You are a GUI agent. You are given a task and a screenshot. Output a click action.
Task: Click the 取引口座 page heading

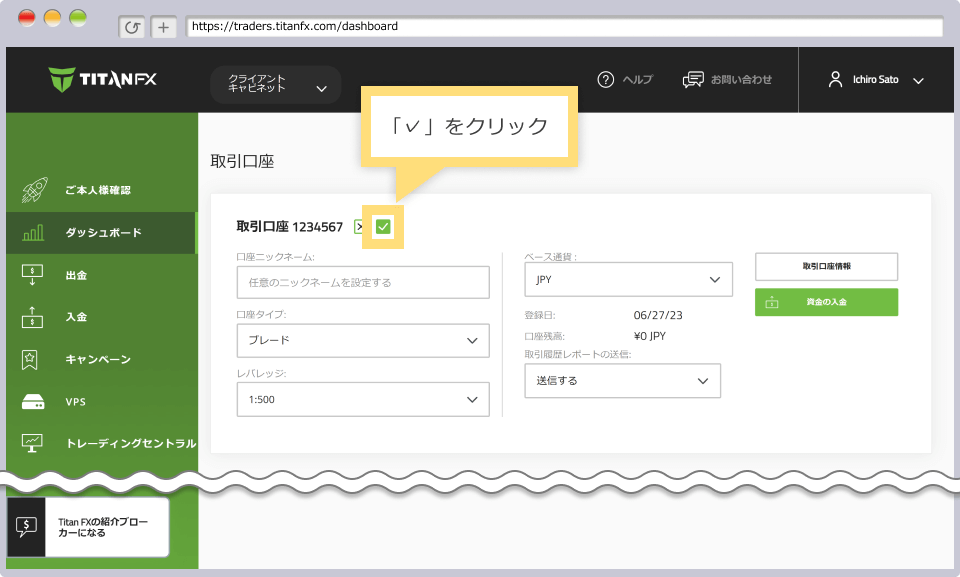point(242,161)
